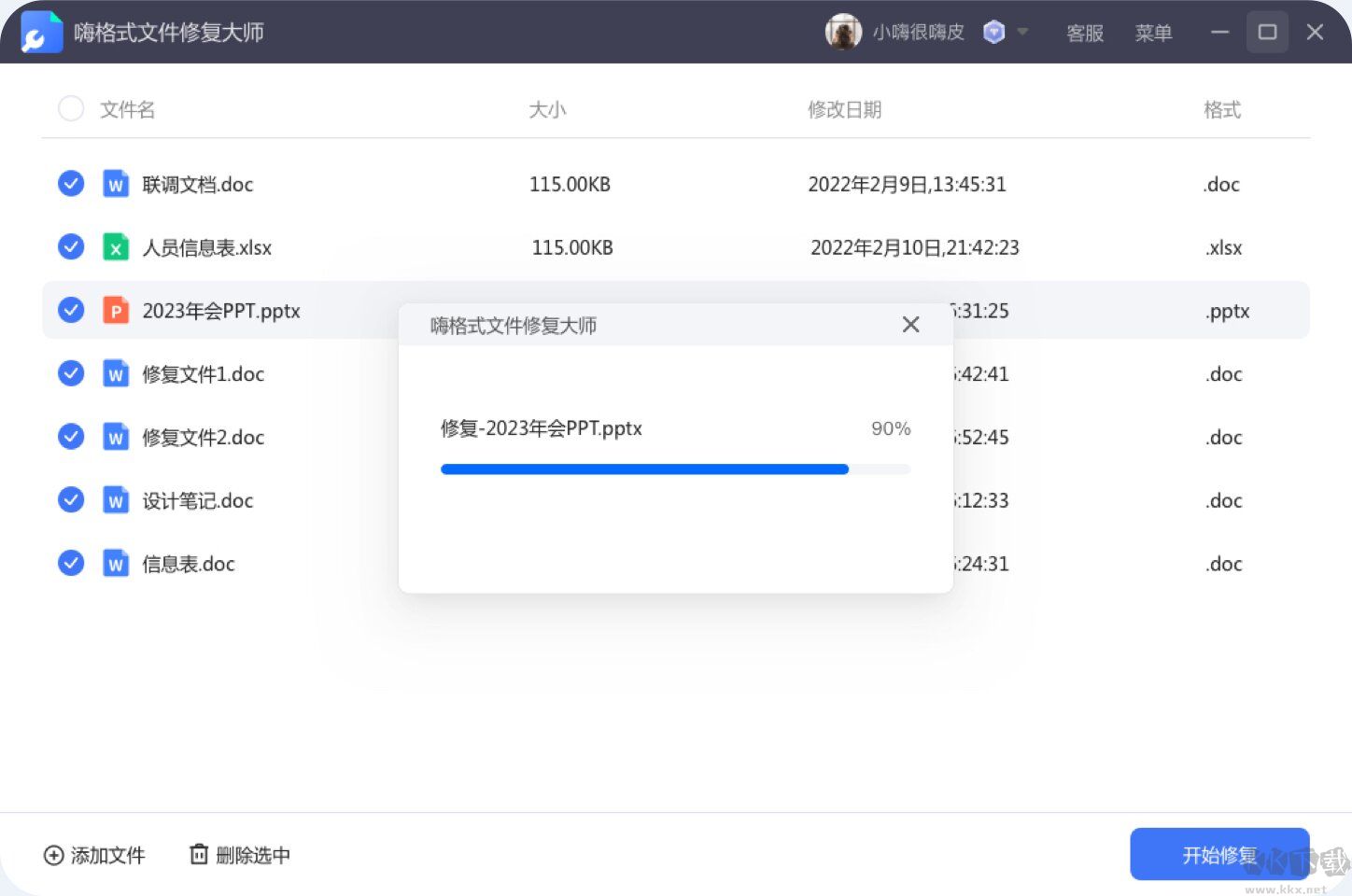Click the username 小嗨很嗨皮
Viewport: 1352px width, 896px height.
coord(918,33)
